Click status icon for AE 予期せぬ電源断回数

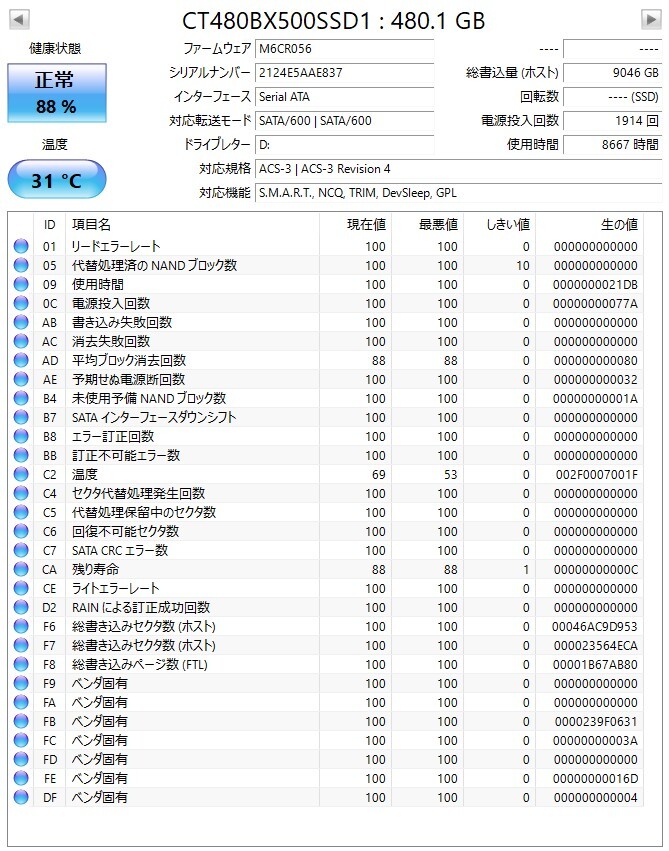[x=21, y=379]
